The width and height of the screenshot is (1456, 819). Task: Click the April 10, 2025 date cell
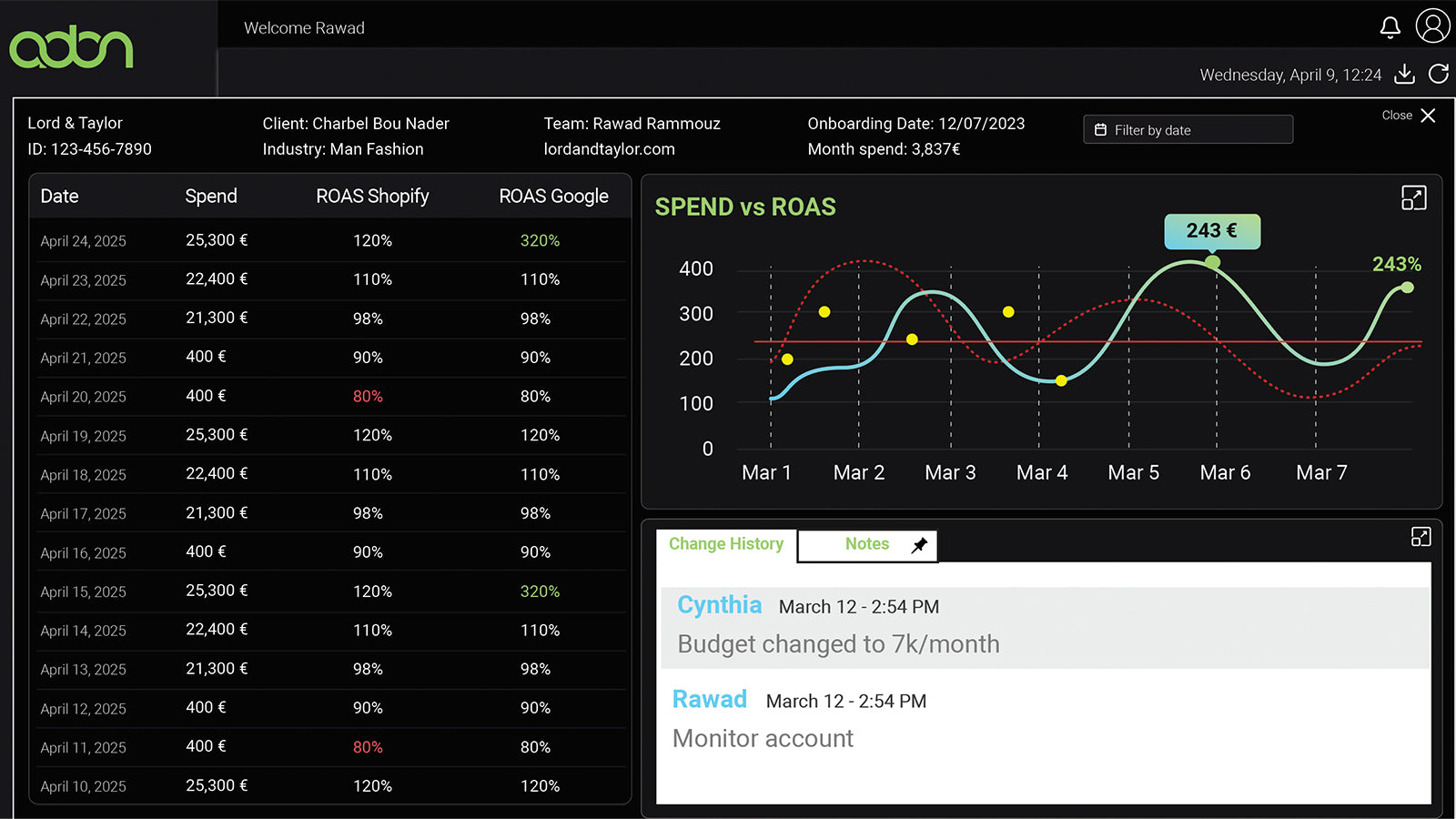tap(83, 786)
